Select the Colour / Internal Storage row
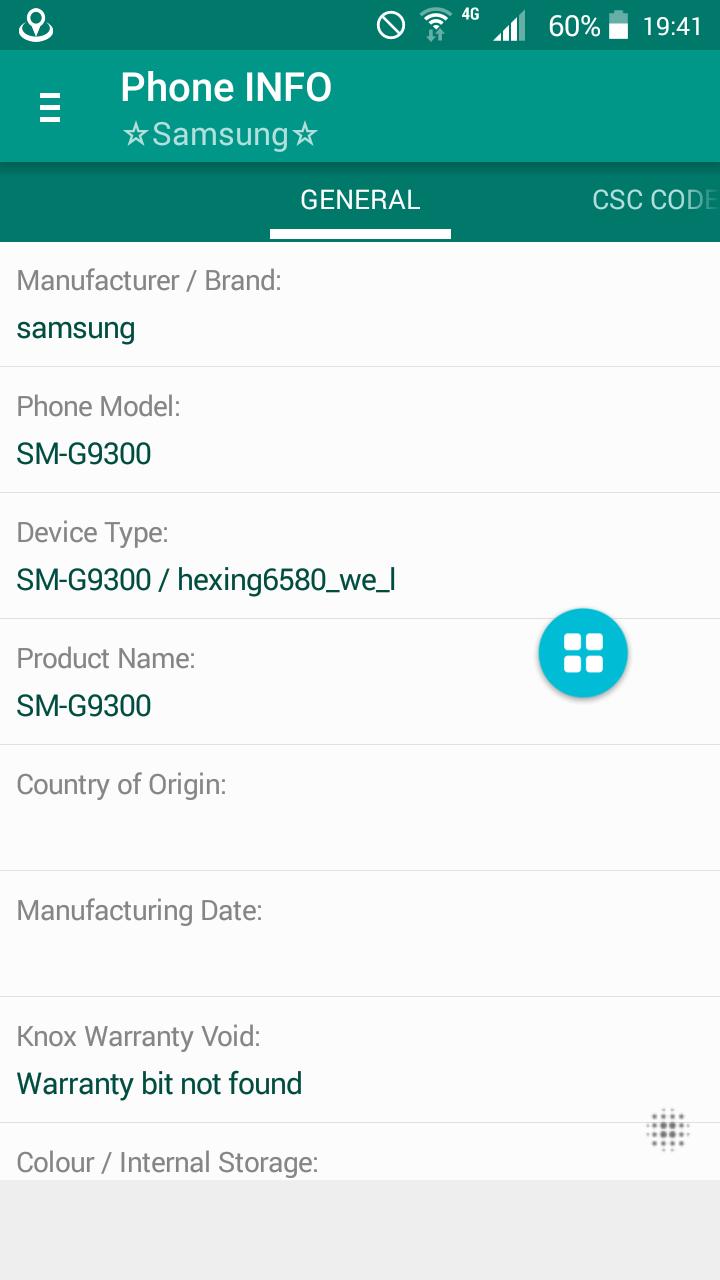 click(360, 1160)
